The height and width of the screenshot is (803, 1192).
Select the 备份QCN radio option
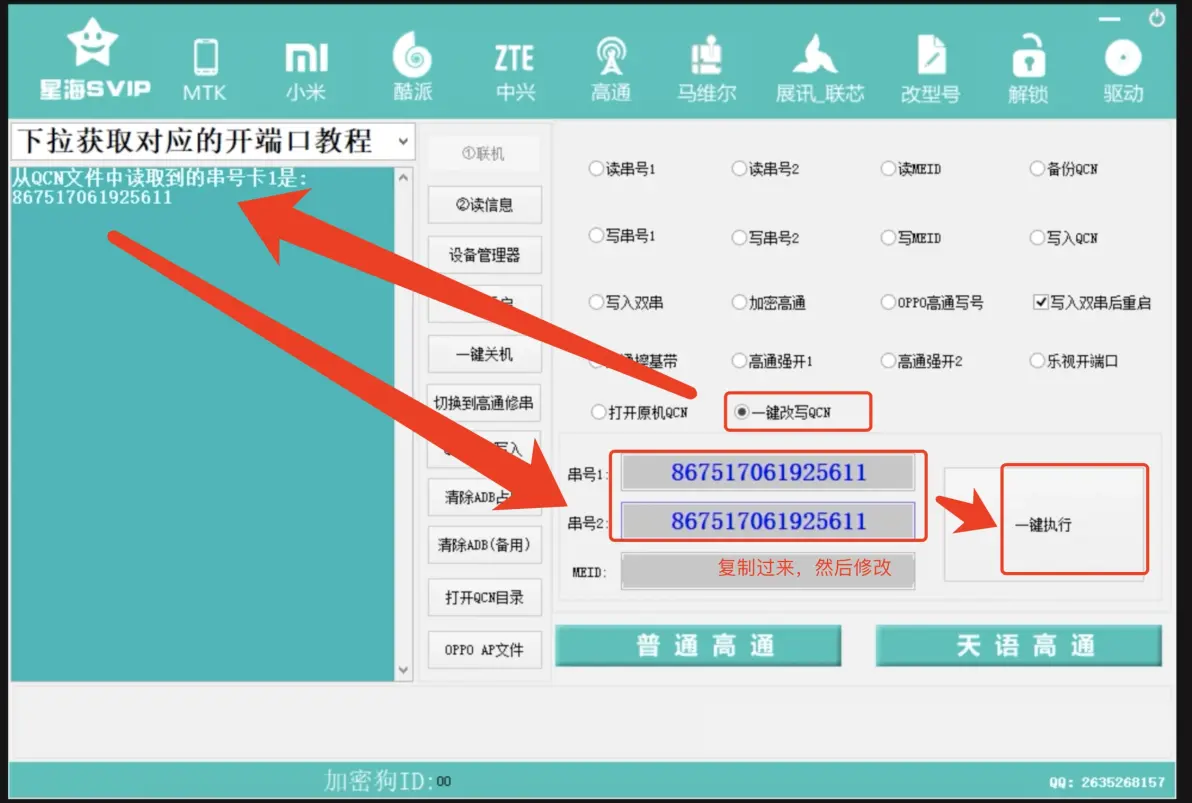click(x=1037, y=169)
